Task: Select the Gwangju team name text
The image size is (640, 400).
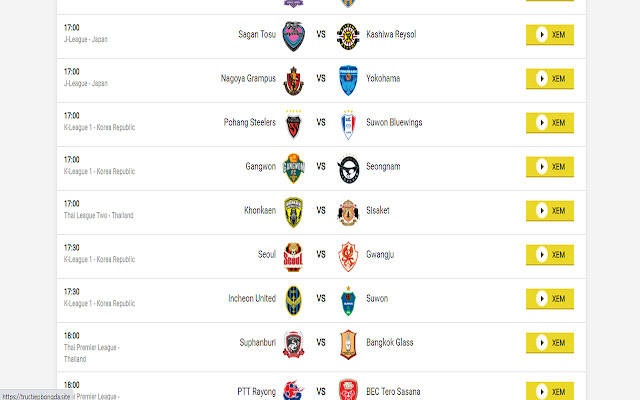Action: click(380, 255)
